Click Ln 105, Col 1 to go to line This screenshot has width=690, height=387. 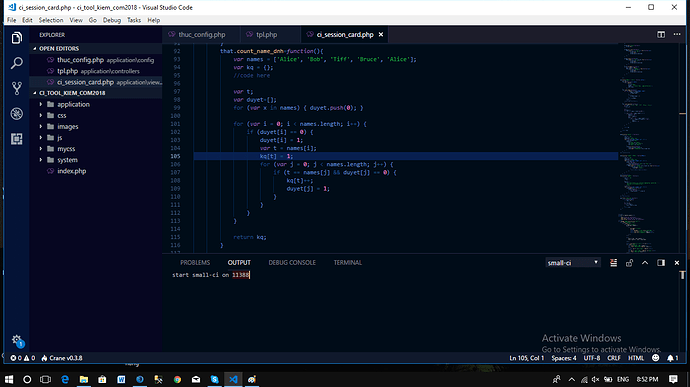point(527,358)
